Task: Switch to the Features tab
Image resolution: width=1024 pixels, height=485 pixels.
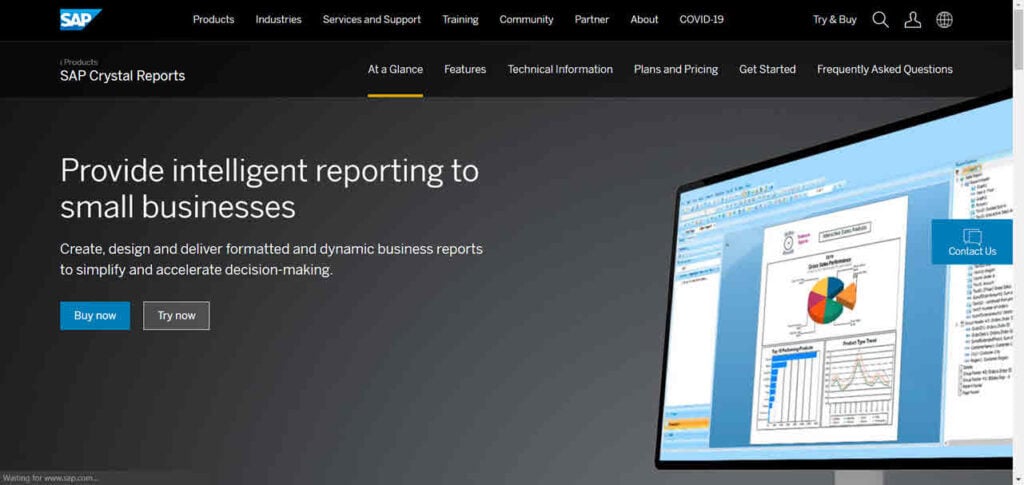Action: [x=465, y=69]
